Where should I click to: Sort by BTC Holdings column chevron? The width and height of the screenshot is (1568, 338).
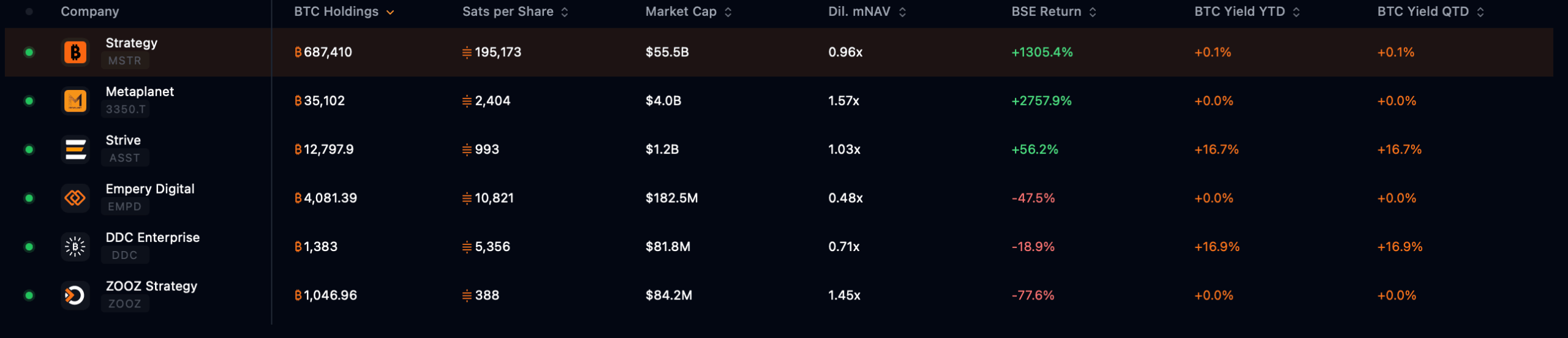390,12
